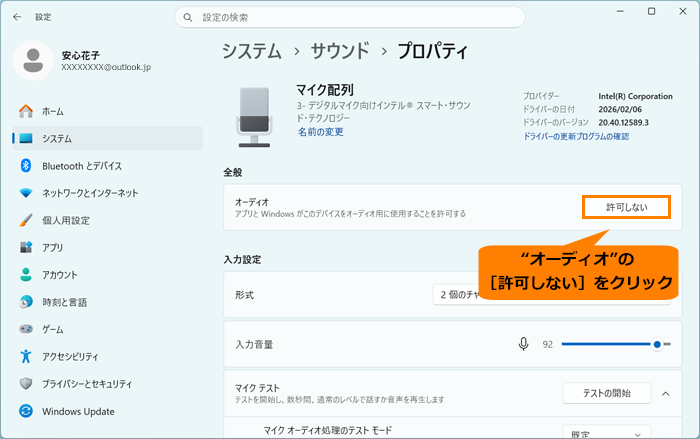Click in 設定の検索 search field
This screenshot has height=439, width=700.
(350, 17)
